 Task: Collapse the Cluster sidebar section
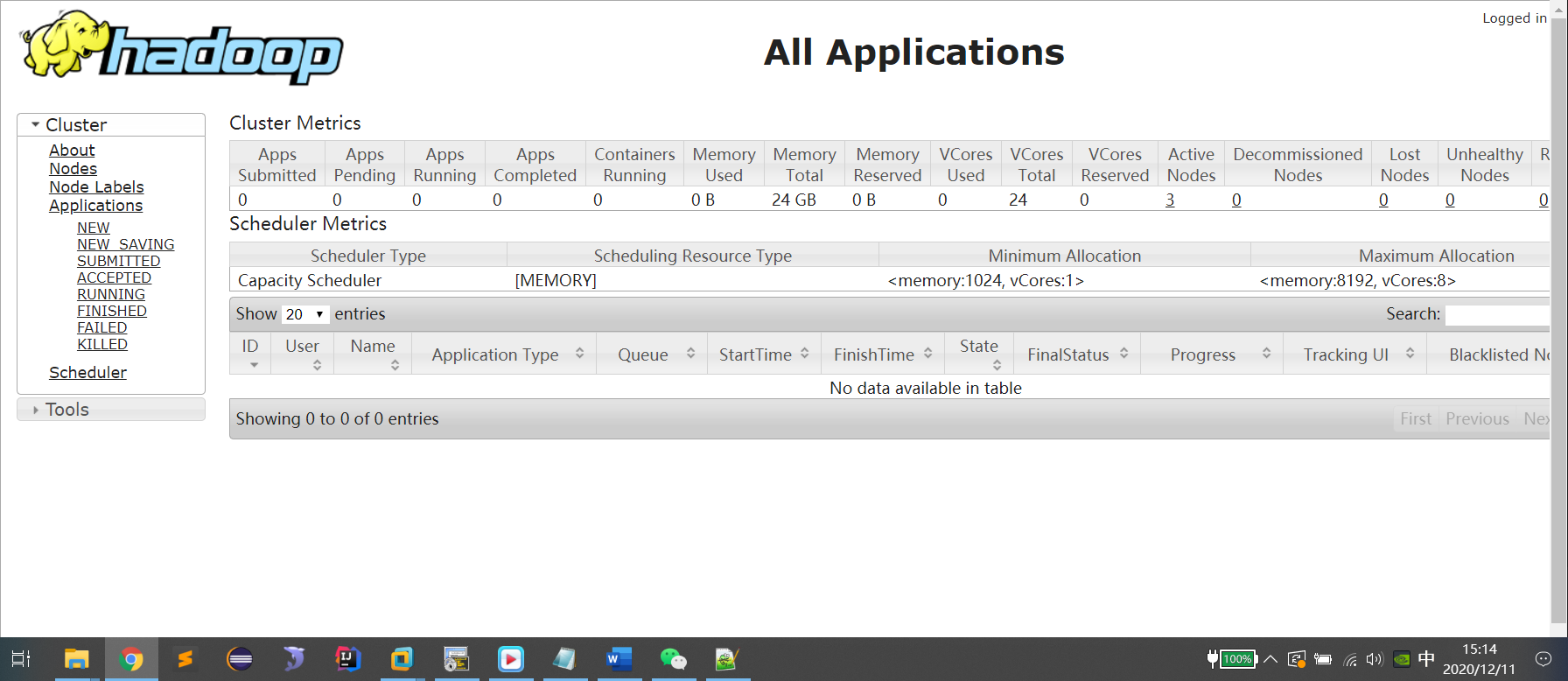[x=111, y=125]
